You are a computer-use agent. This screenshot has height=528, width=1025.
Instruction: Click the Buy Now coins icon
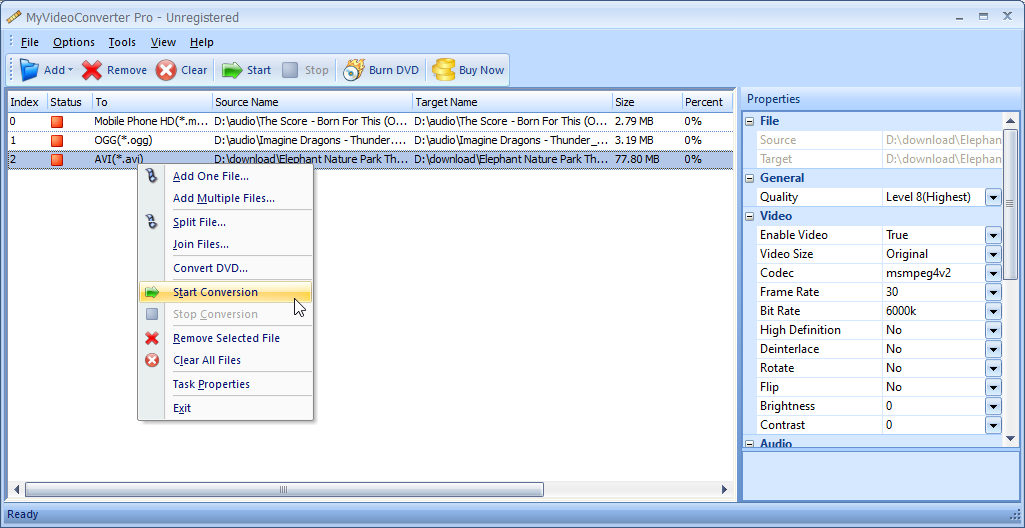point(444,70)
